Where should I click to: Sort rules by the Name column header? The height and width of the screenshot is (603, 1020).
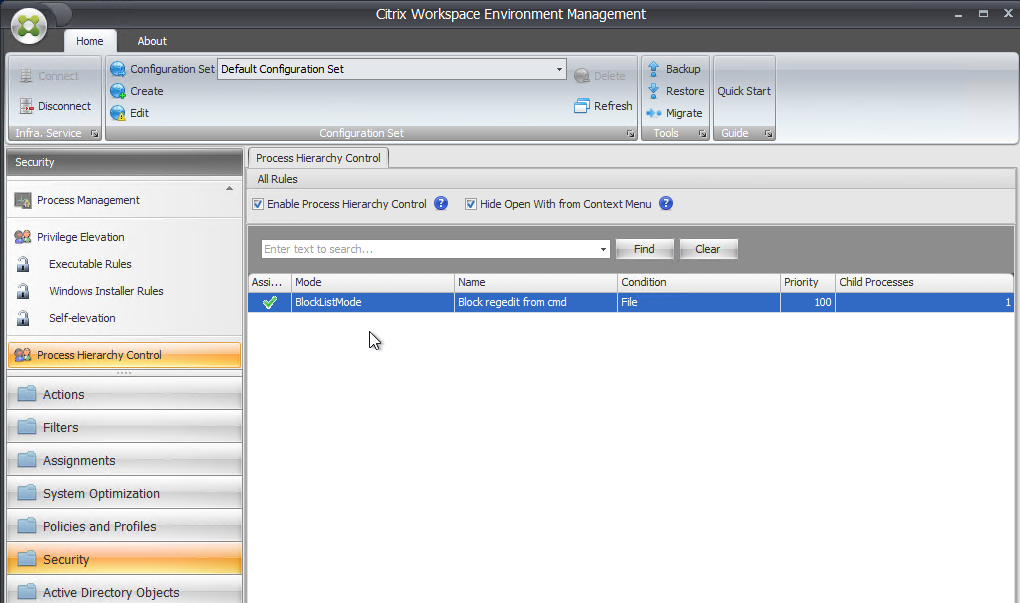pos(536,282)
